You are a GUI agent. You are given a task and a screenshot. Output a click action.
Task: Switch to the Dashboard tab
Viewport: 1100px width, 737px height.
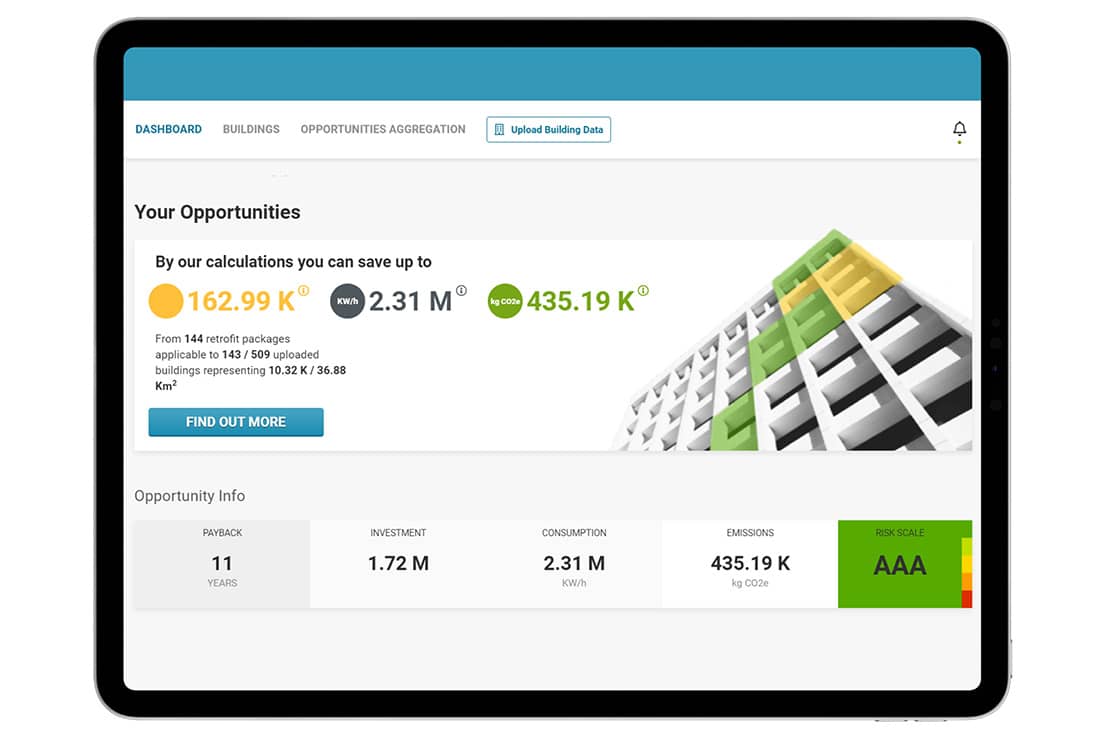click(168, 129)
